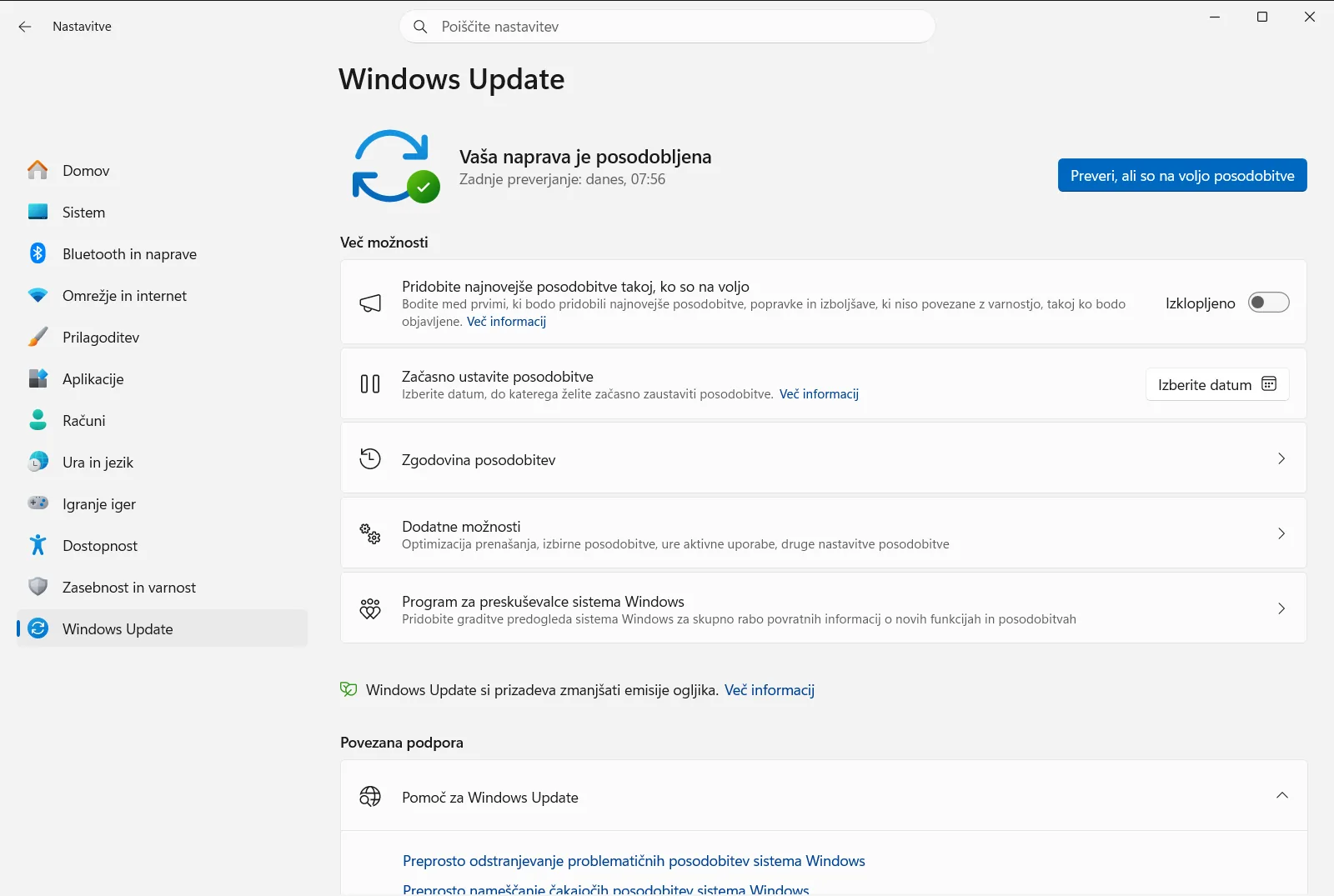Click the back arrow icon

pyautogui.click(x=25, y=27)
